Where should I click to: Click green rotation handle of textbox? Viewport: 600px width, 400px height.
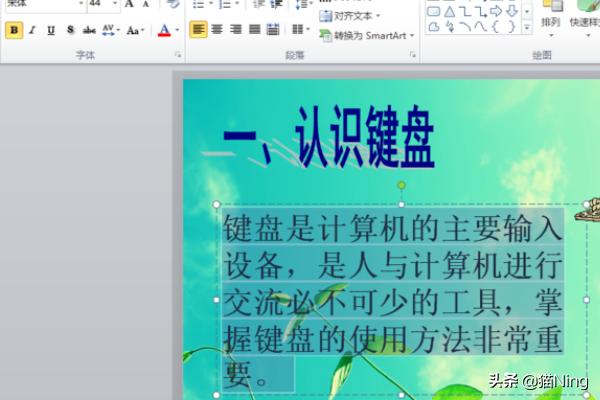pyautogui.click(x=401, y=185)
